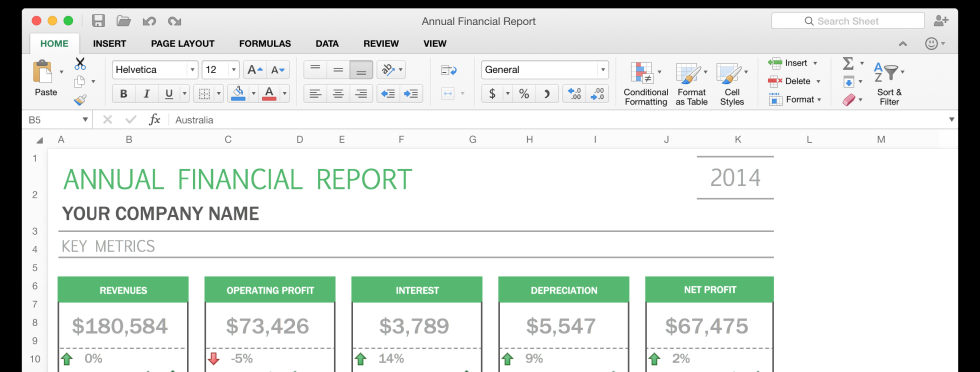This screenshot has width=980, height=372.
Task: Align text right
Action: tap(361, 94)
